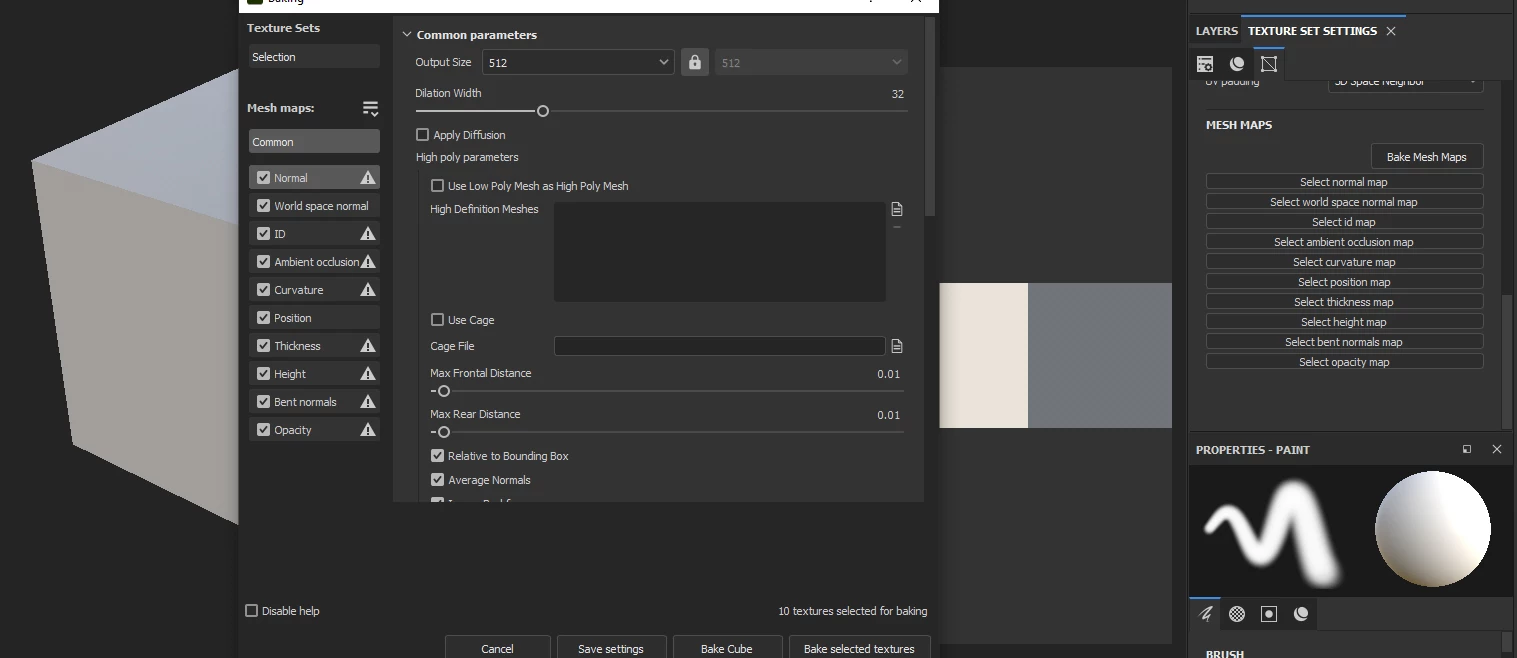Click Select curvature map
Viewport: 1517px width, 658px height.
(x=1344, y=262)
